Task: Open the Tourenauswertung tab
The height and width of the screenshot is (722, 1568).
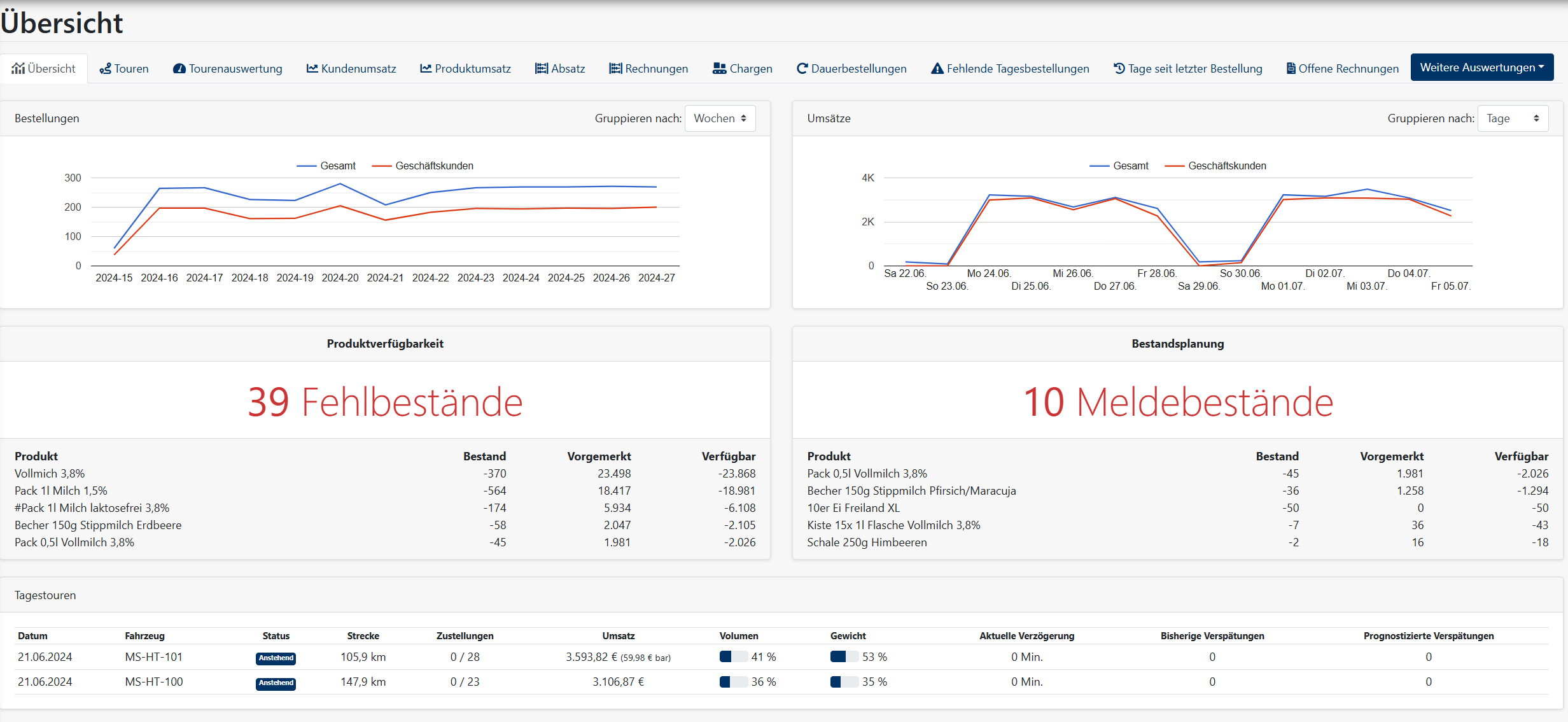Action: [x=228, y=69]
